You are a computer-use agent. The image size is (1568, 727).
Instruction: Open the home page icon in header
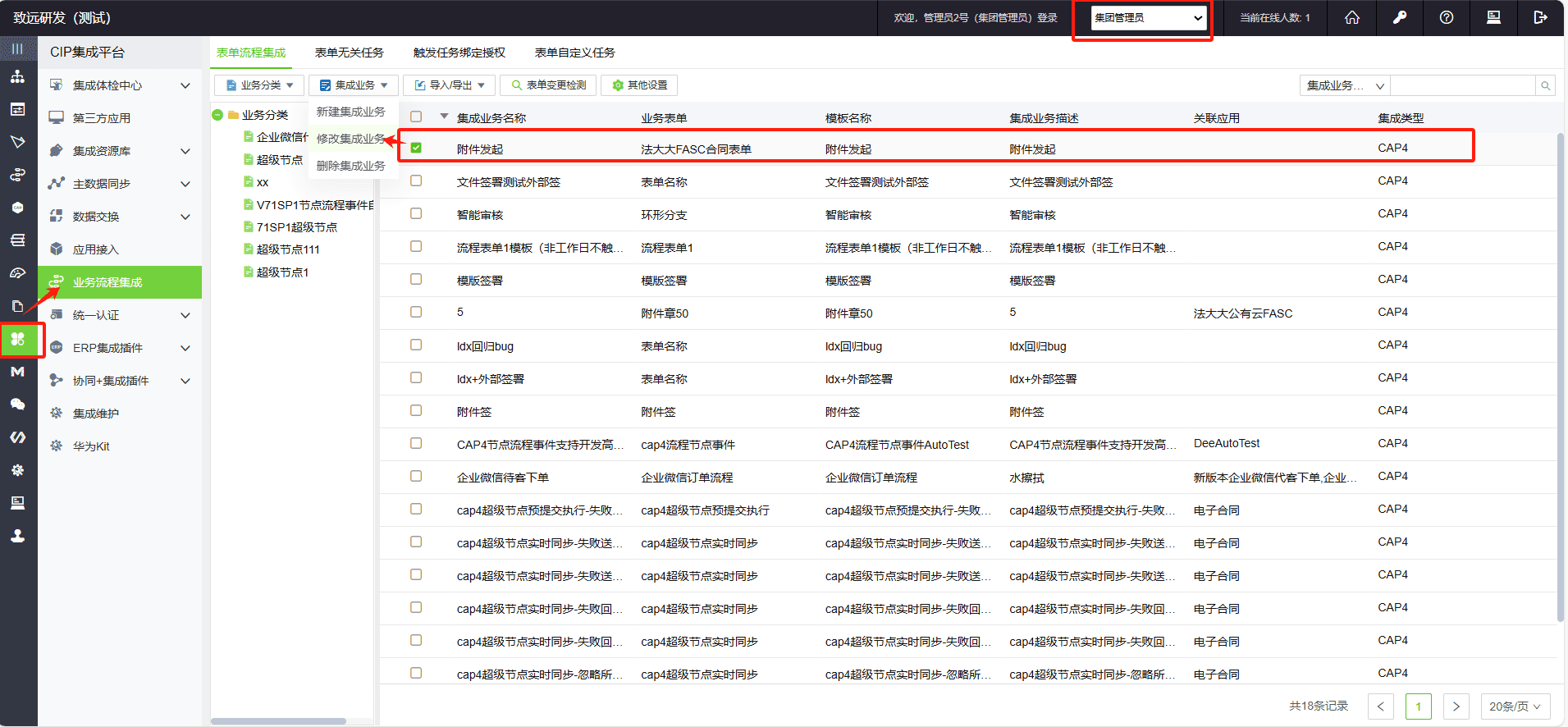[1352, 17]
